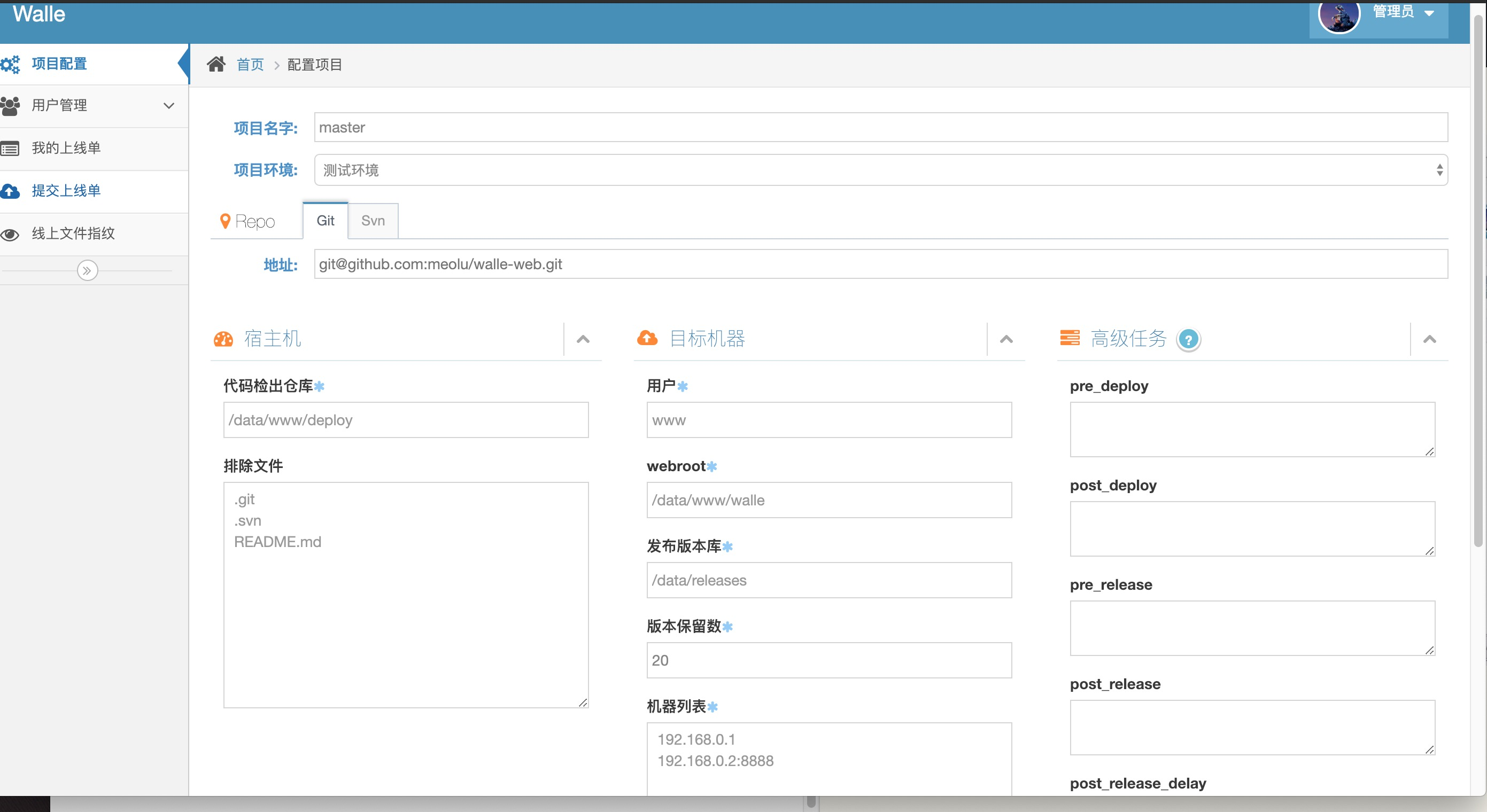1487x812 pixels.
Task: Expand sidebar with double-arrow toggle
Action: [x=87, y=270]
